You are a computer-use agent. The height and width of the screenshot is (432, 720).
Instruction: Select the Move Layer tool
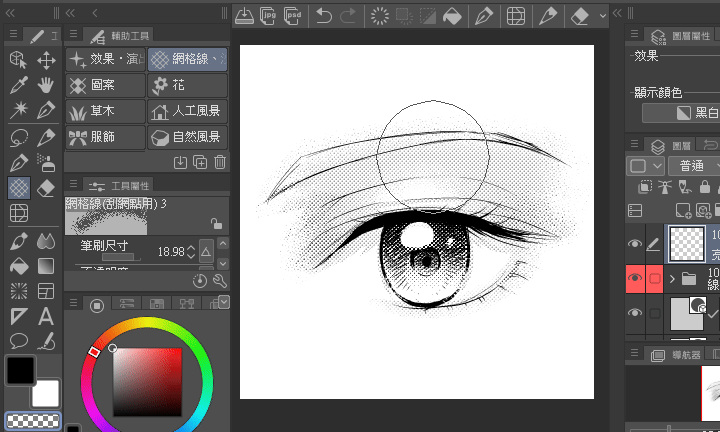46,61
